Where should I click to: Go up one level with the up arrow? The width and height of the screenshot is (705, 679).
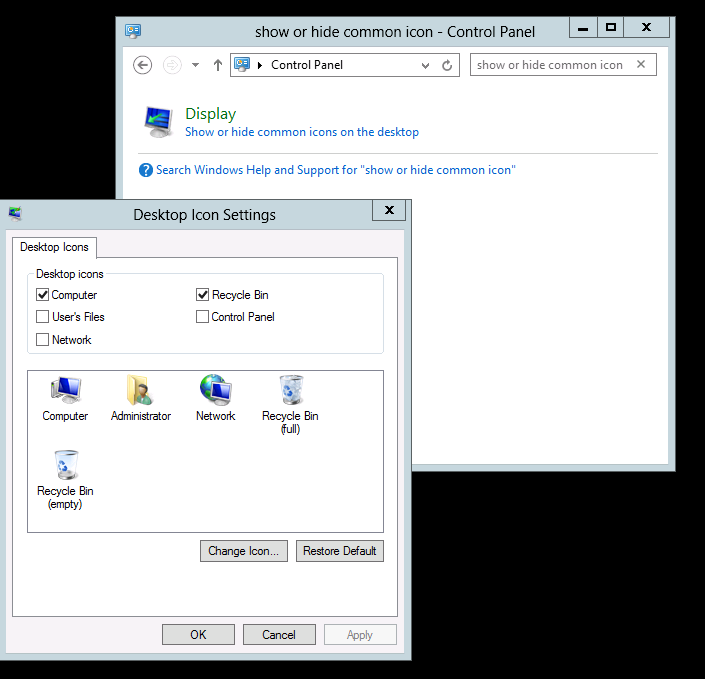pyautogui.click(x=218, y=65)
